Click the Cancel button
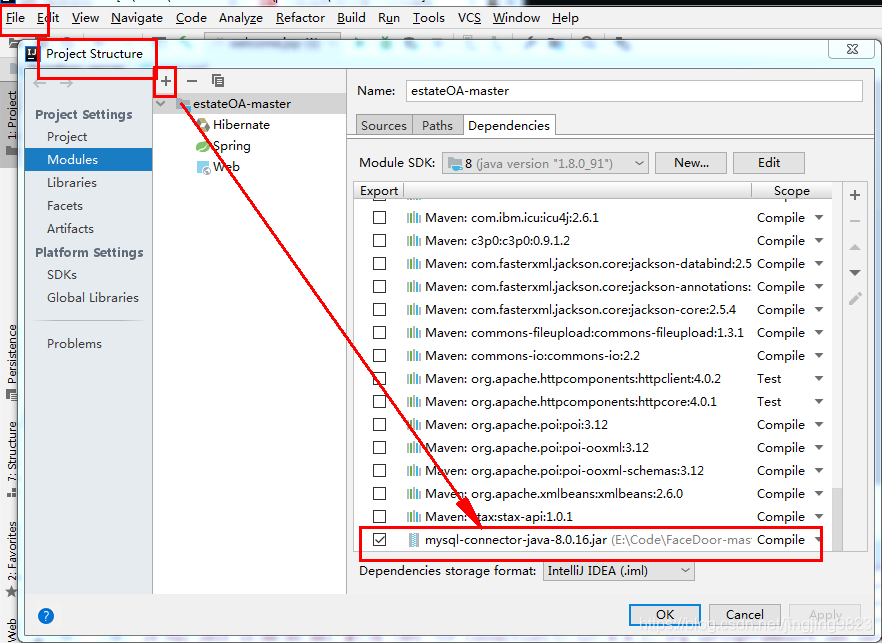This screenshot has width=882, height=643. [745, 615]
